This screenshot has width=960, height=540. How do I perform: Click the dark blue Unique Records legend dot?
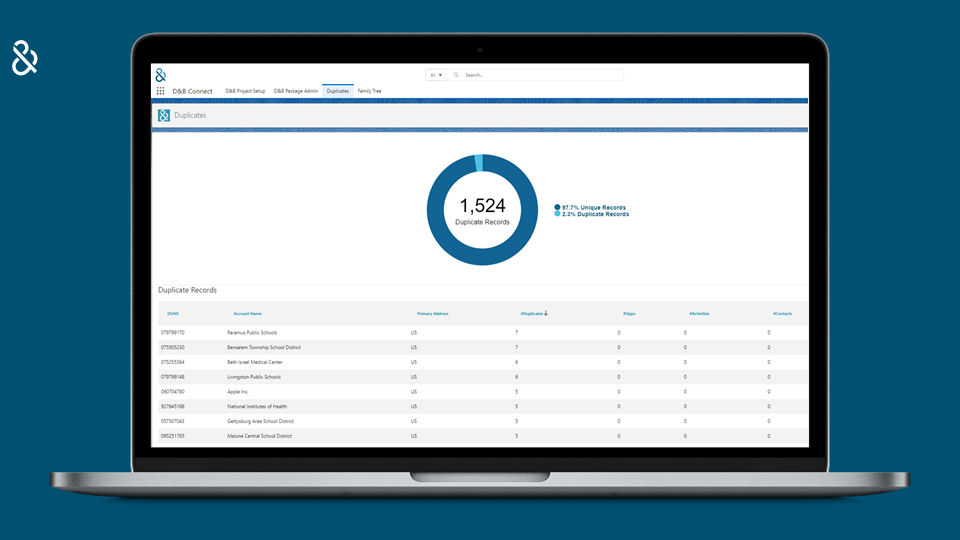point(557,208)
